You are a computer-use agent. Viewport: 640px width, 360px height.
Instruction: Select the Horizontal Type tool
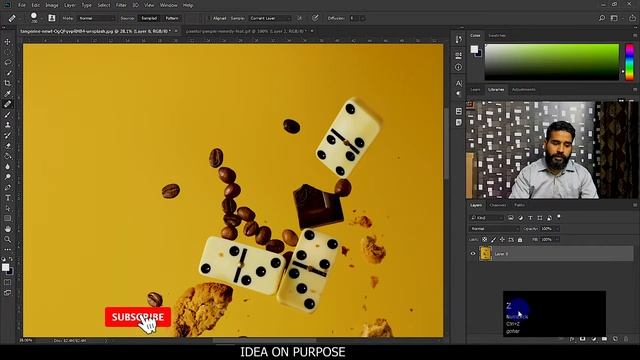pyautogui.click(x=7, y=198)
